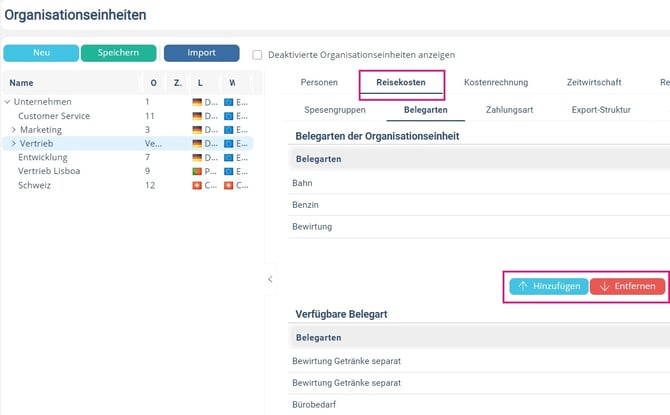Screen dimensions: 670x415
Task: Click the Speichern button
Action: point(118,53)
